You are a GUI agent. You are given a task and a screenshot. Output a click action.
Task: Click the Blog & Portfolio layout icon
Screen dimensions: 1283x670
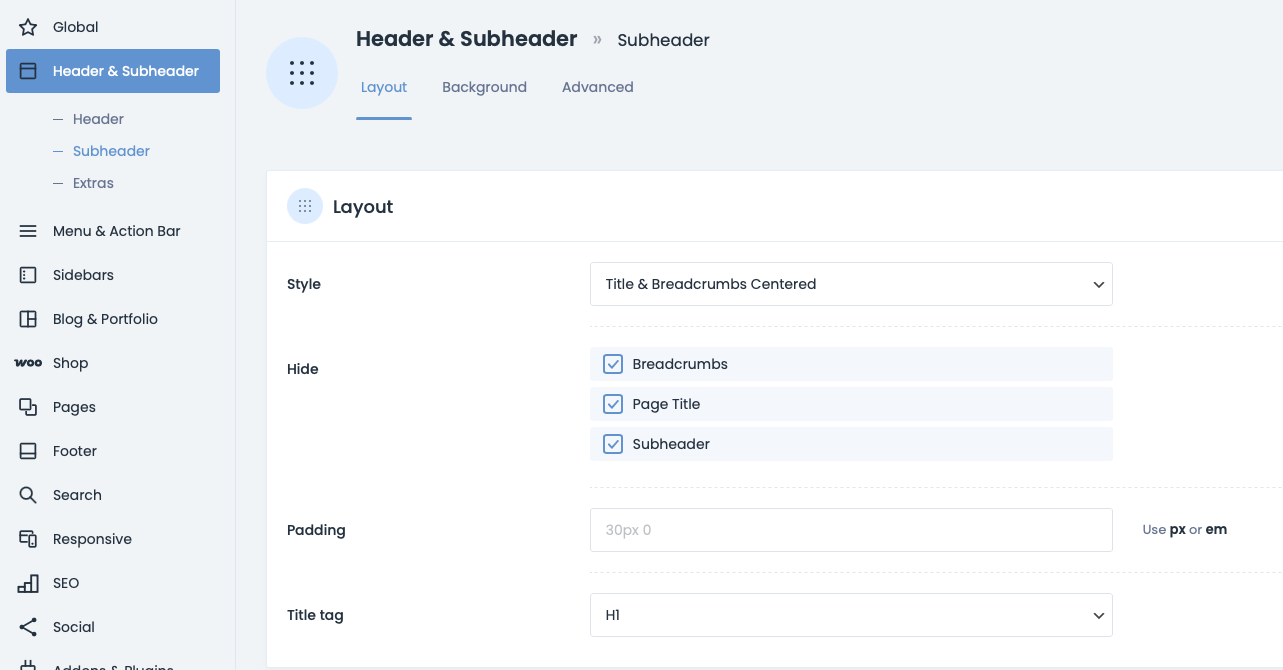[28, 319]
